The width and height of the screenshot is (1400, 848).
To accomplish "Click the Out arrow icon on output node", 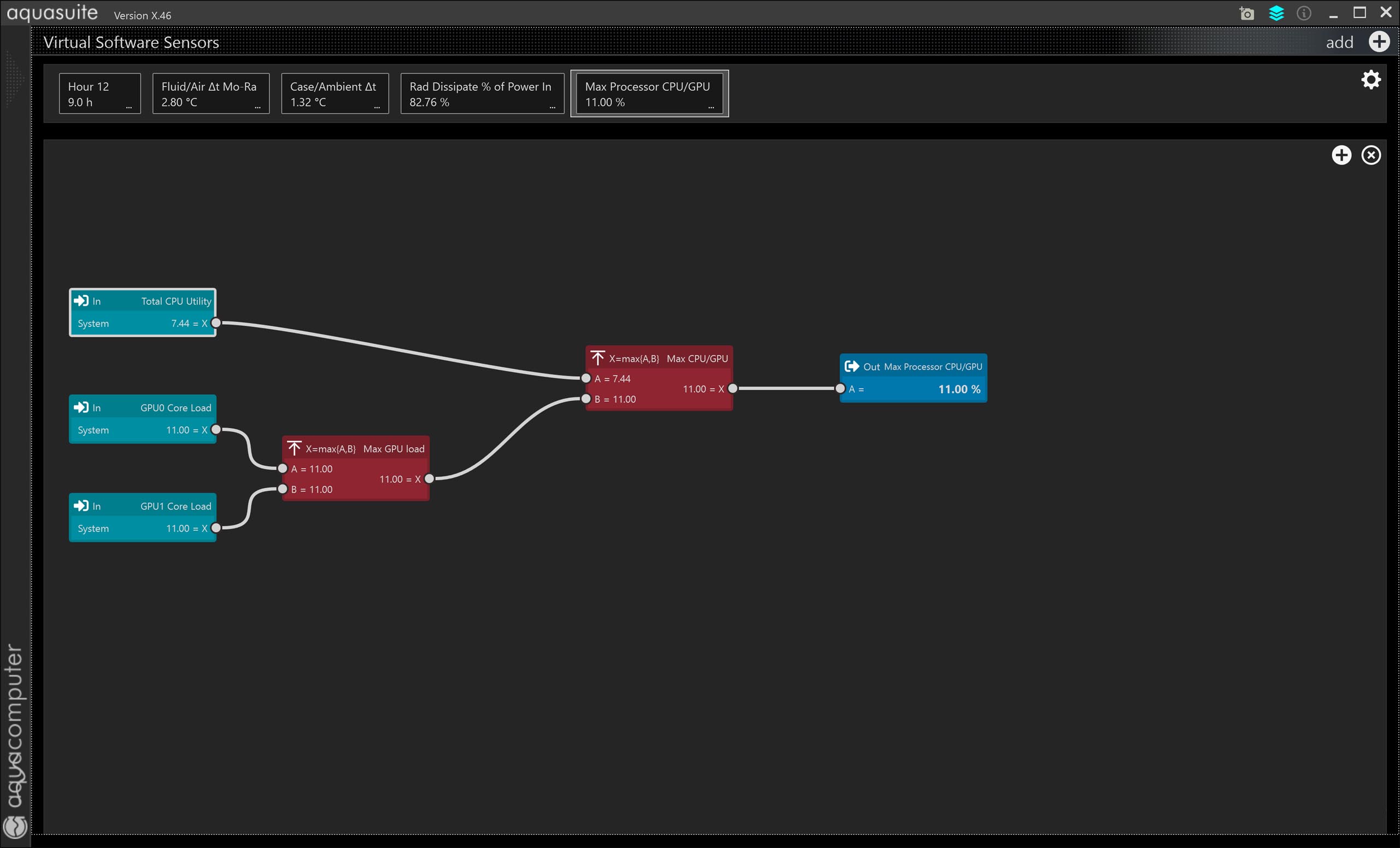I will 851,366.
